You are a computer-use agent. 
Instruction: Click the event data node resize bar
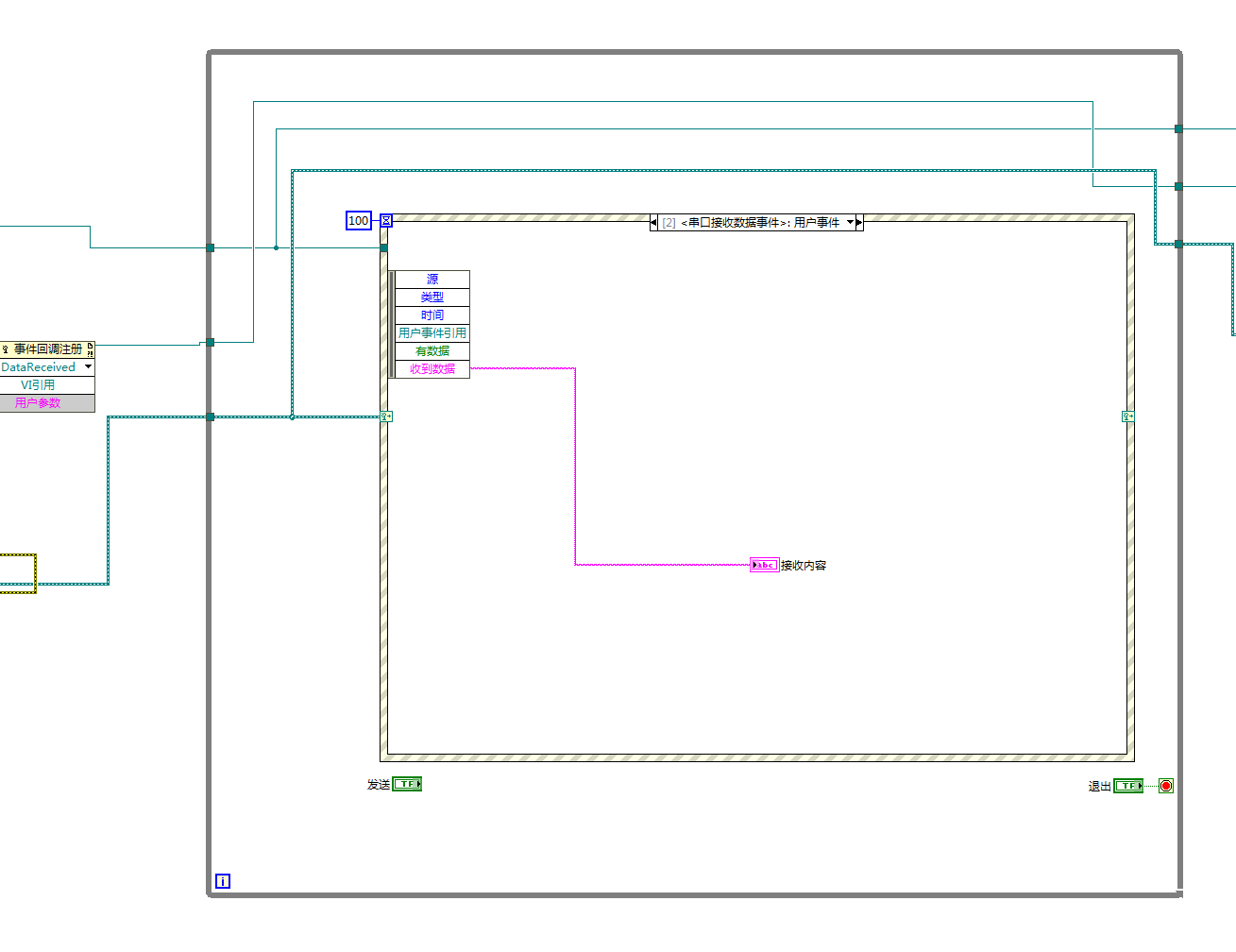(x=392, y=324)
